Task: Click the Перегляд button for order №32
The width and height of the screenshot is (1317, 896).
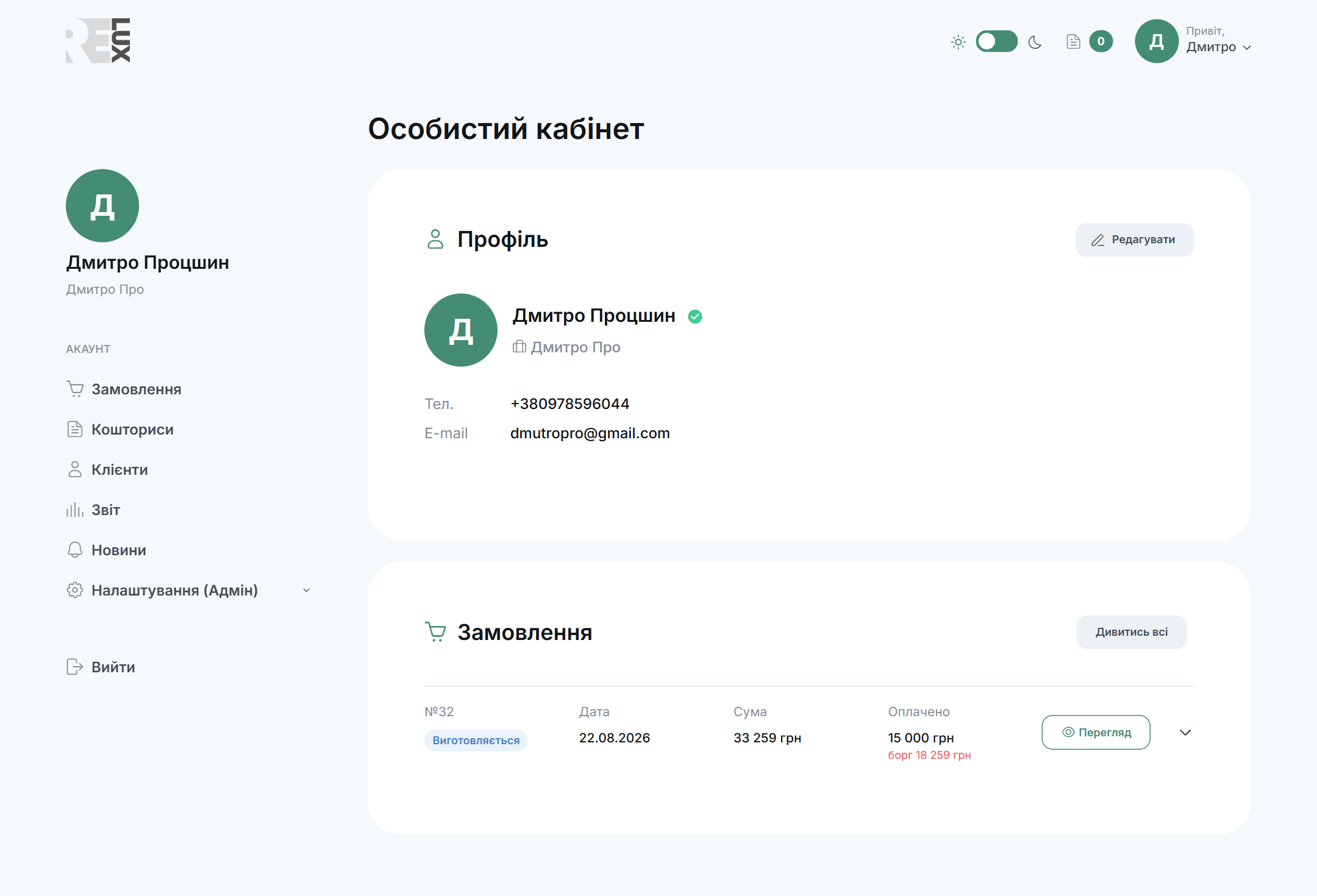Action: [x=1096, y=732]
